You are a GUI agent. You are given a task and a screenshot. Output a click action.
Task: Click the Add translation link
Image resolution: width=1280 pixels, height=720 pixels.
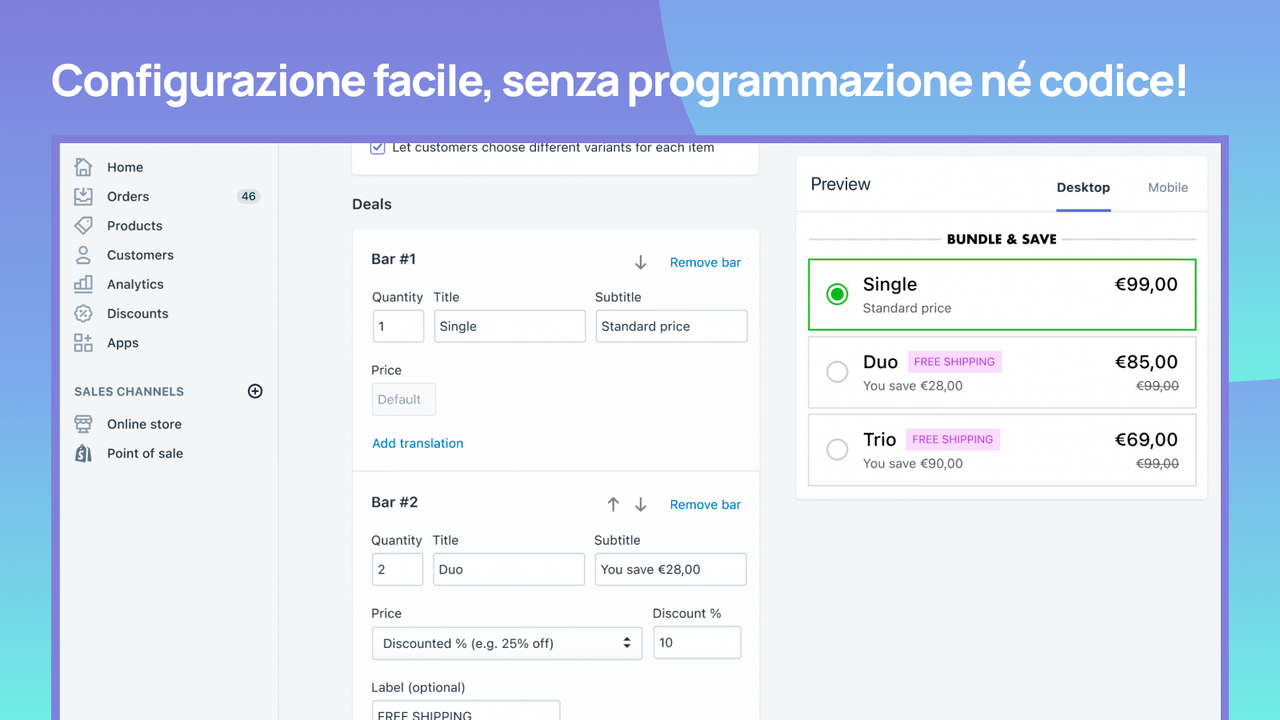[x=418, y=443]
